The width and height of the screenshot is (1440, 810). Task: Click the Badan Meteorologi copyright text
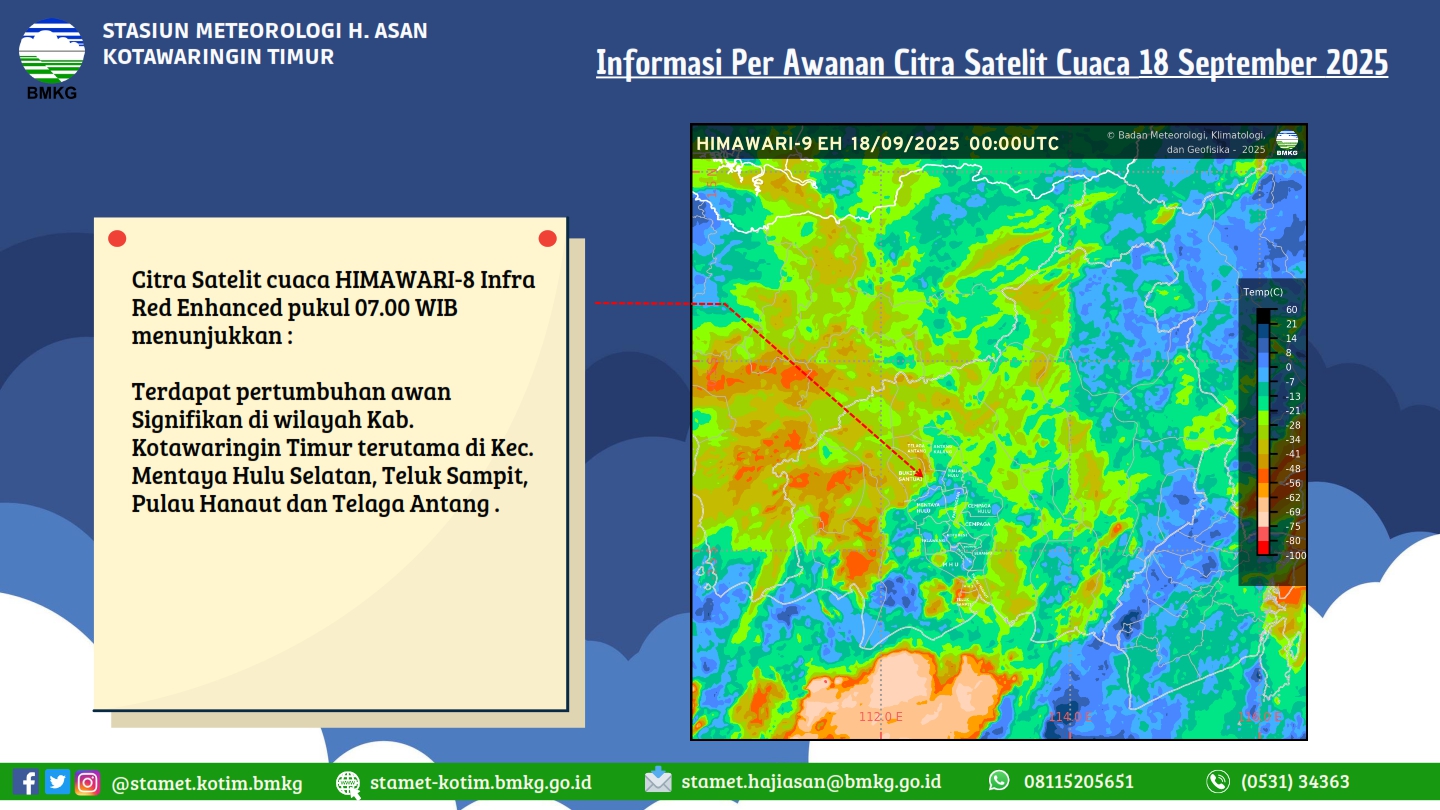coord(1186,142)
